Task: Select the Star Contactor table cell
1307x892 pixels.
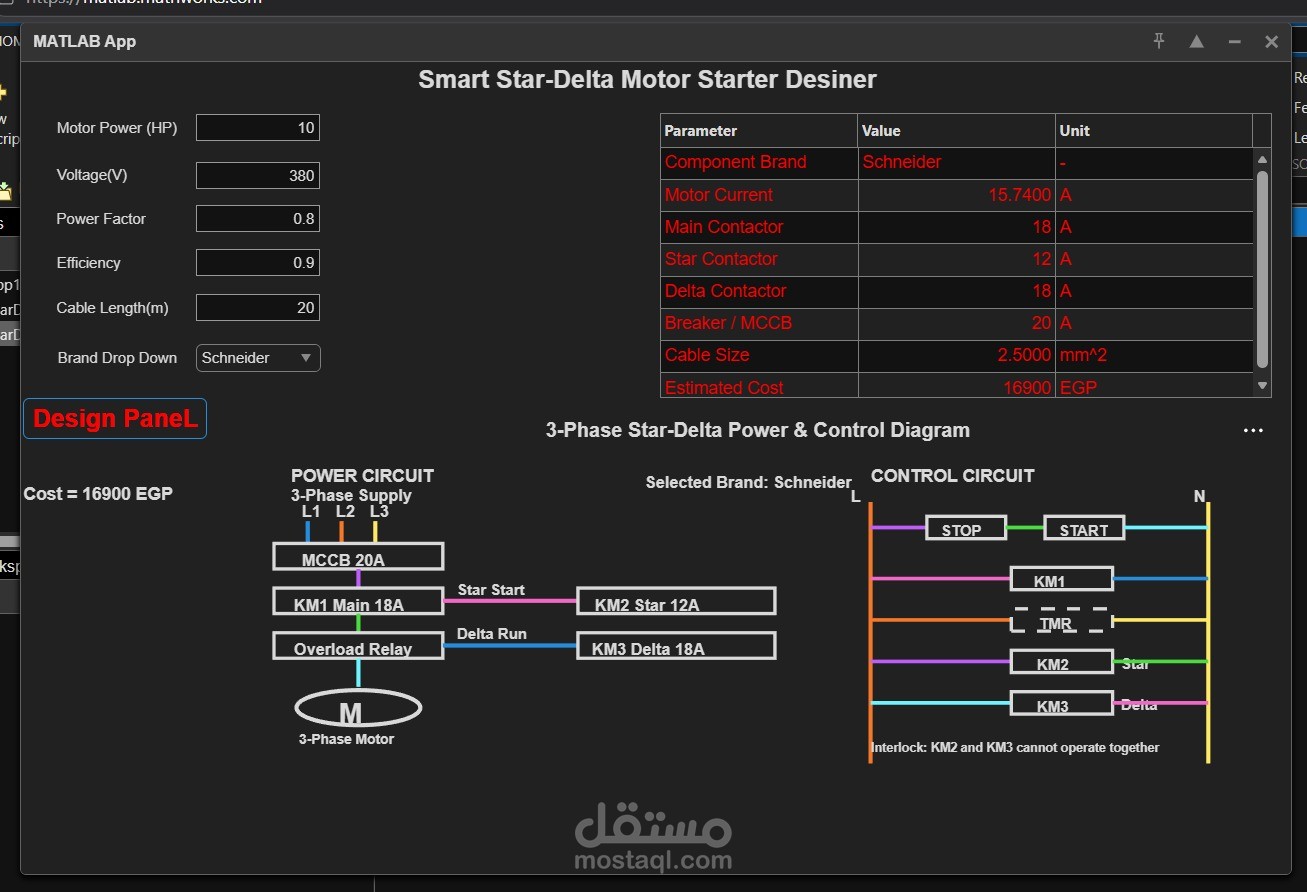Action: tap(759, 259)
